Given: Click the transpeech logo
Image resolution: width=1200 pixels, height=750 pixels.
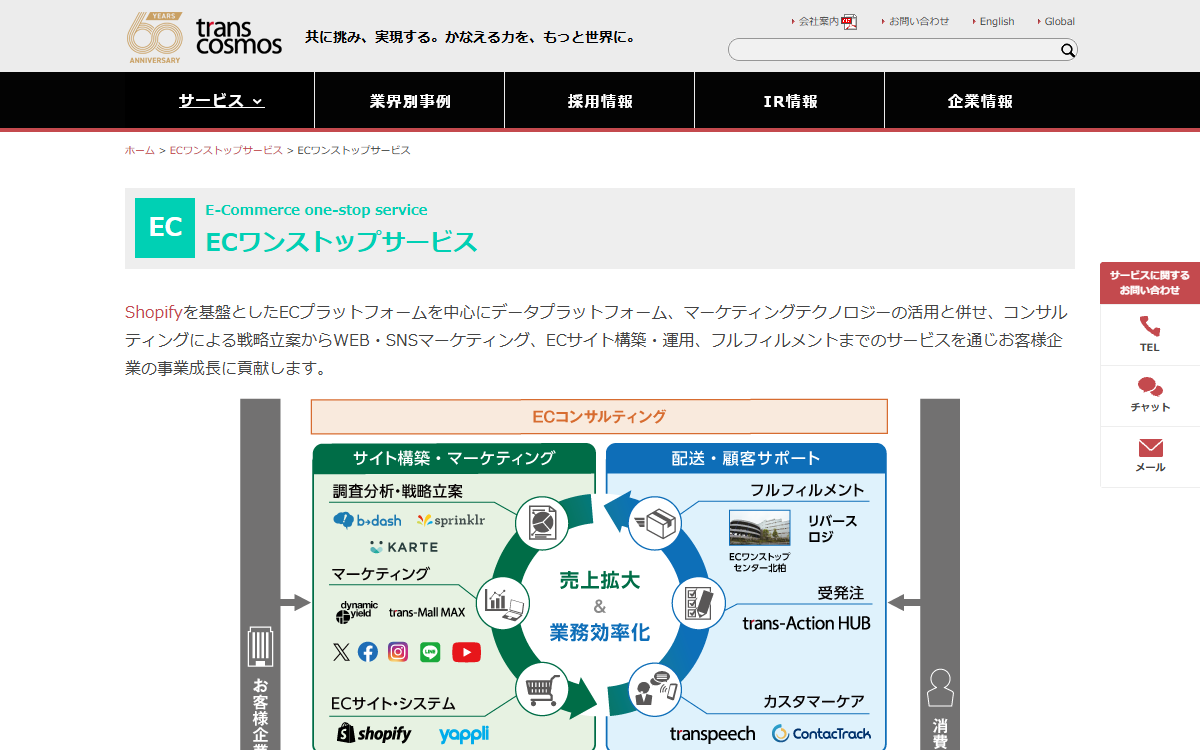Looking at the screenshot, I should pos(713,734).
